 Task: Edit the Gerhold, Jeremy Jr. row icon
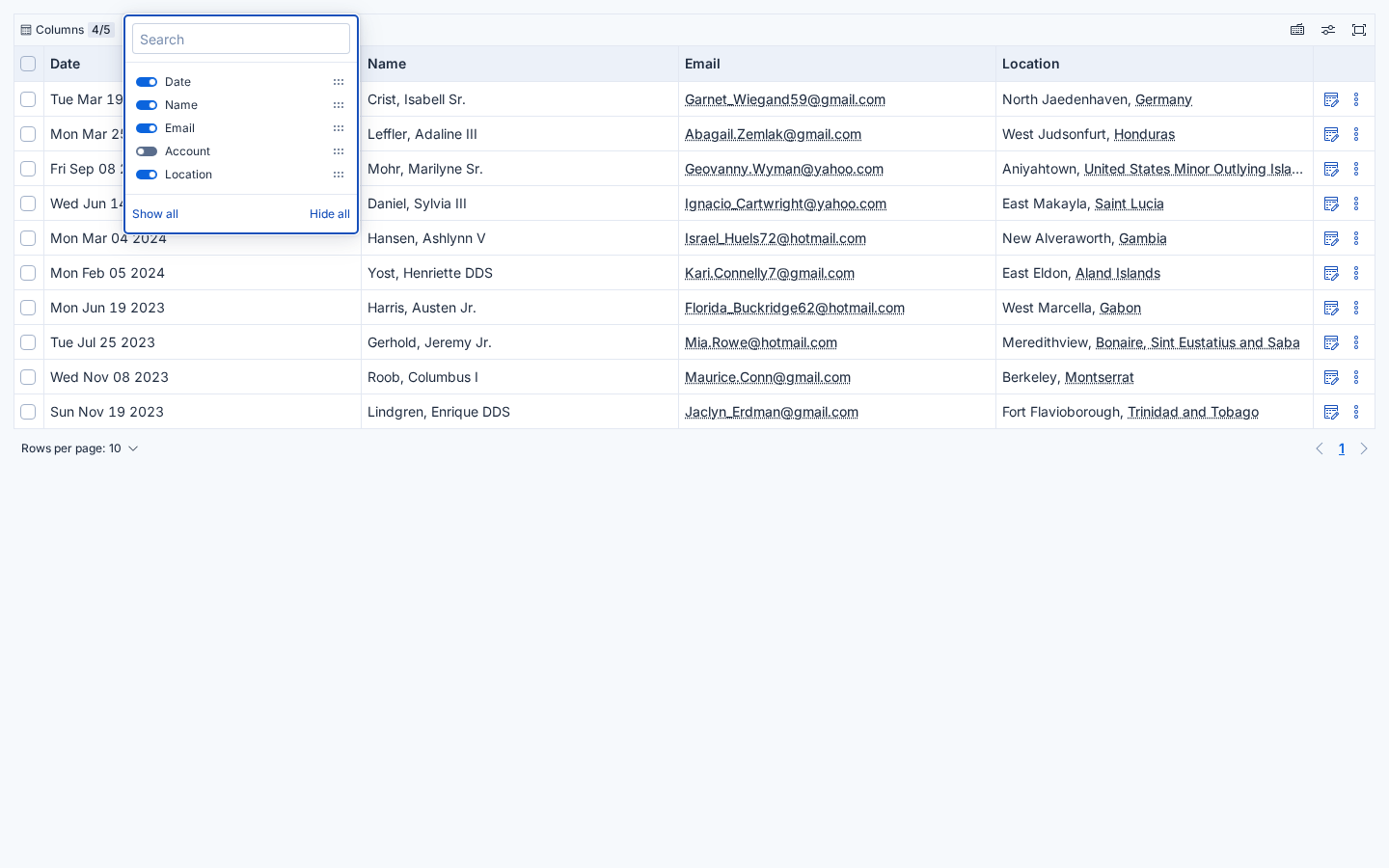[1331, 342]
